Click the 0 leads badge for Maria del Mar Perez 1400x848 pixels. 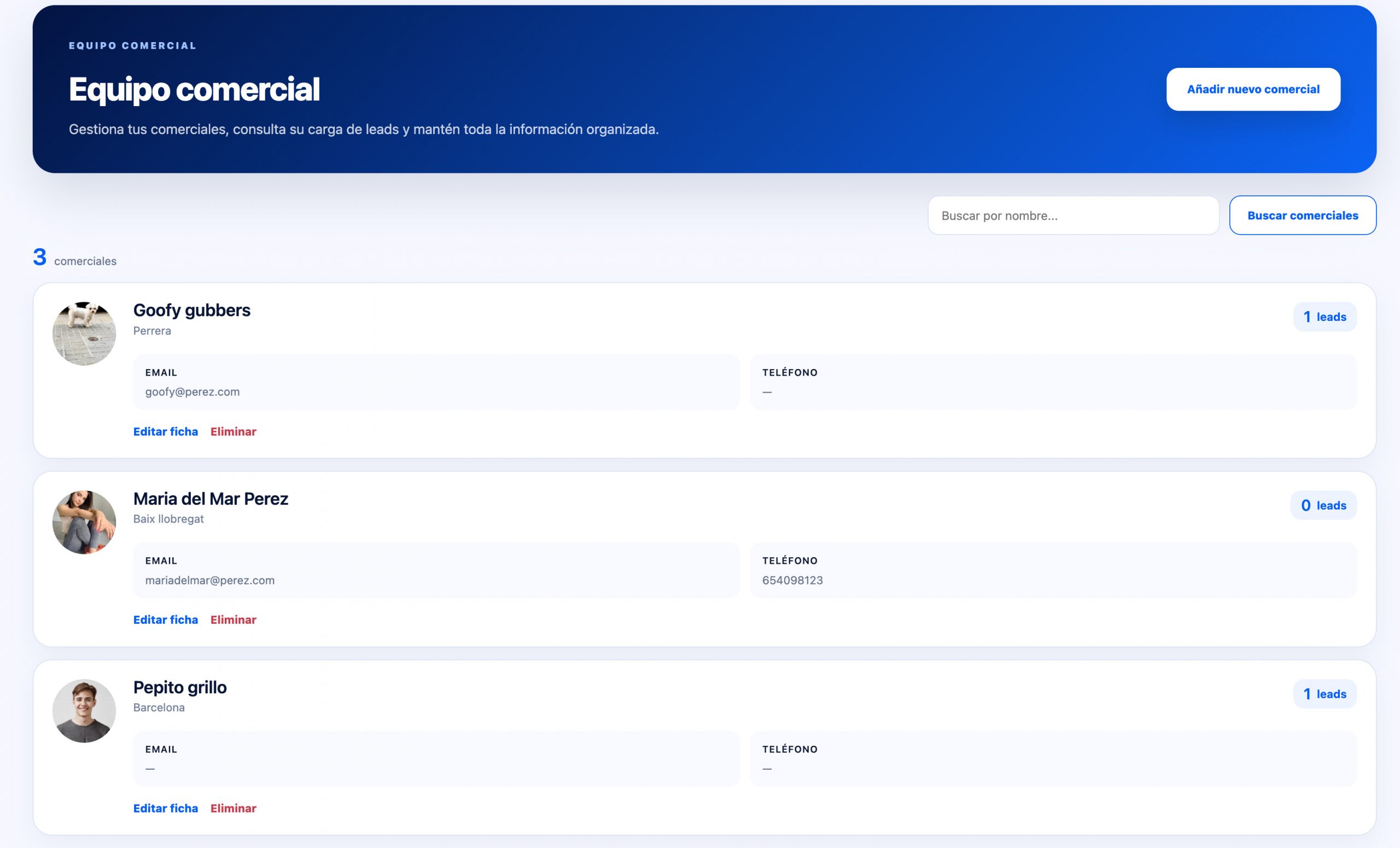1323,506
